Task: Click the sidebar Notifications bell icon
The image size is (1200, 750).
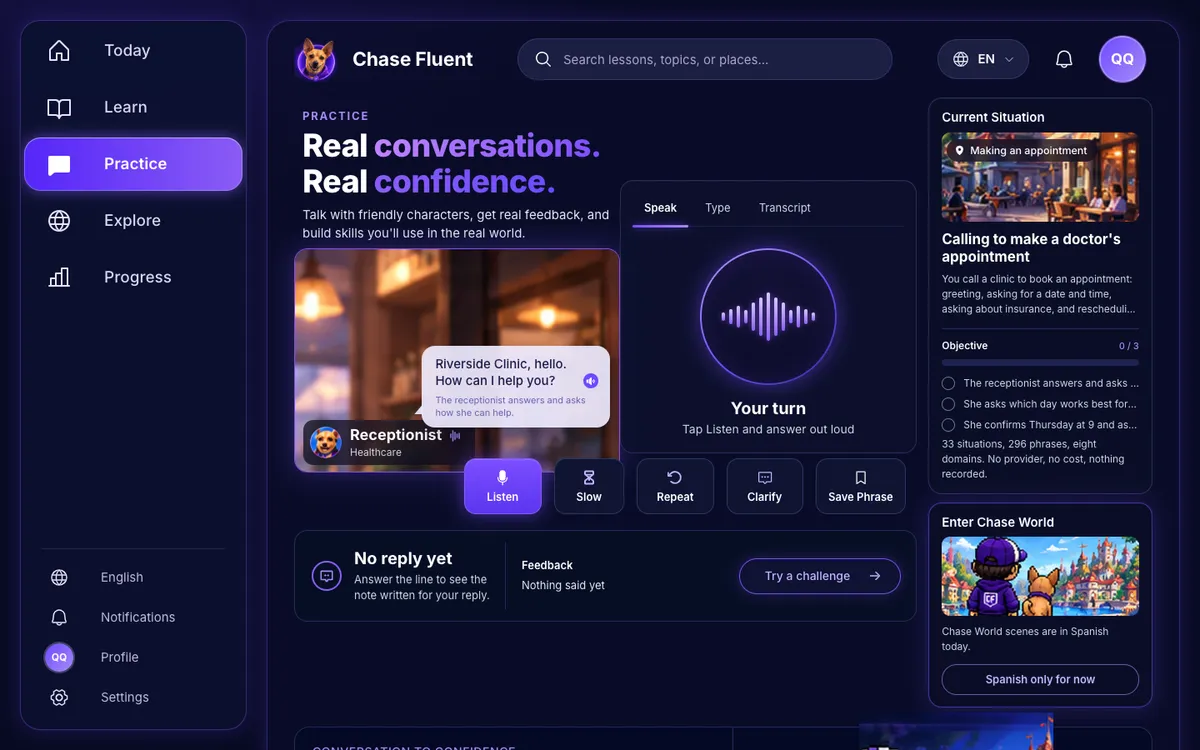Action: coord(59,617)
